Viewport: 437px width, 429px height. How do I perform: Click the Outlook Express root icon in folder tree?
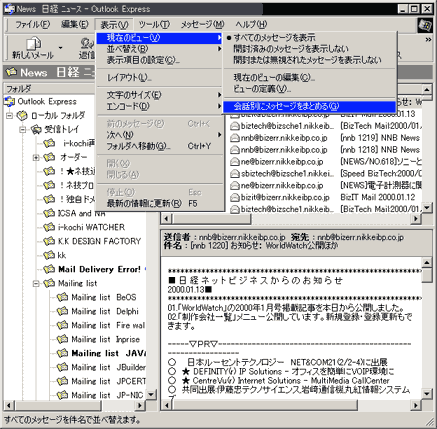coord(10,101)
